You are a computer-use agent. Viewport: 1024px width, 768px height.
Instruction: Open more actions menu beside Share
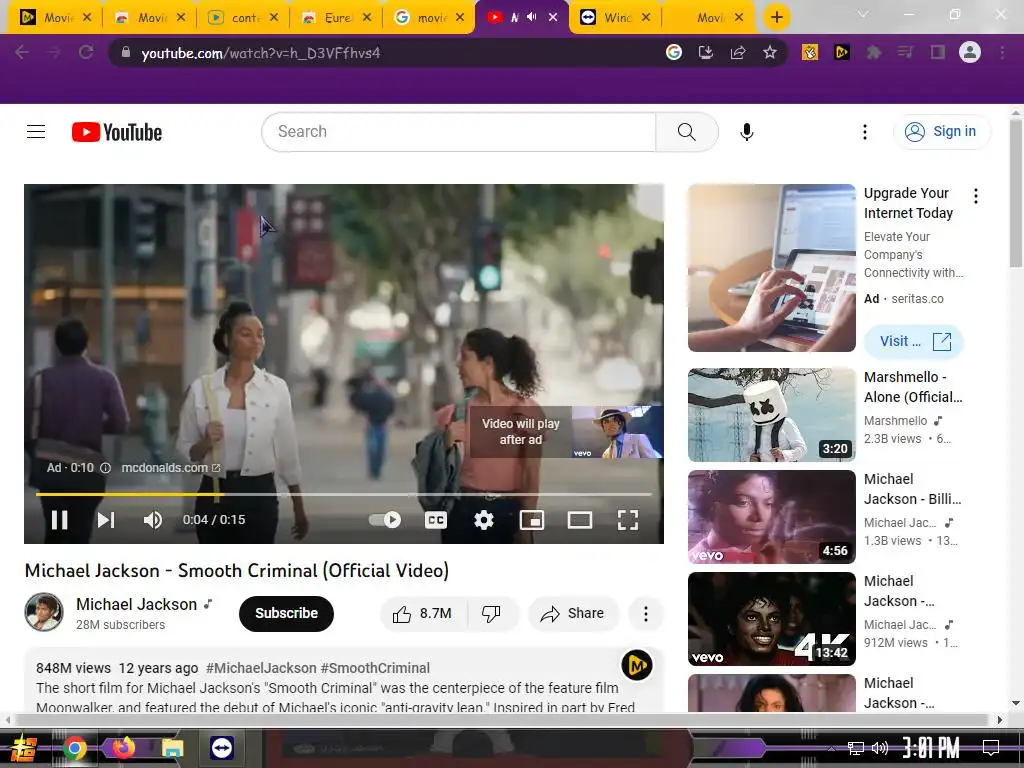coord(645,613)
